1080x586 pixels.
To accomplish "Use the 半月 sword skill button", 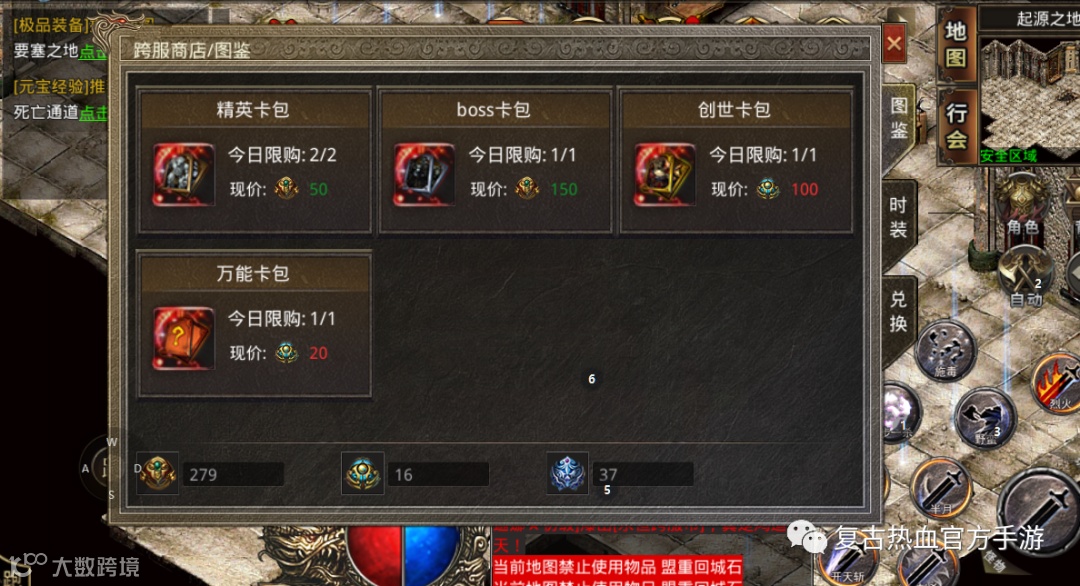I will (x=940, y=488).
